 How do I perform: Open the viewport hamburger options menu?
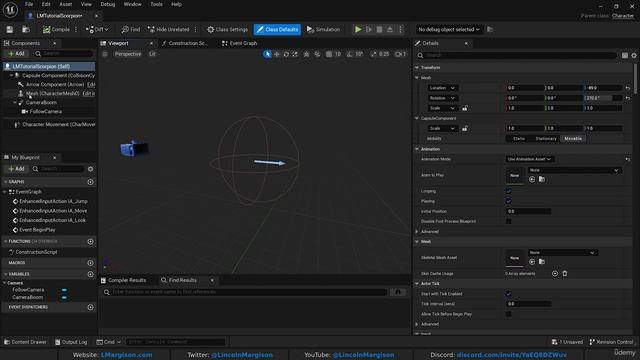click(x=105, y=54)
